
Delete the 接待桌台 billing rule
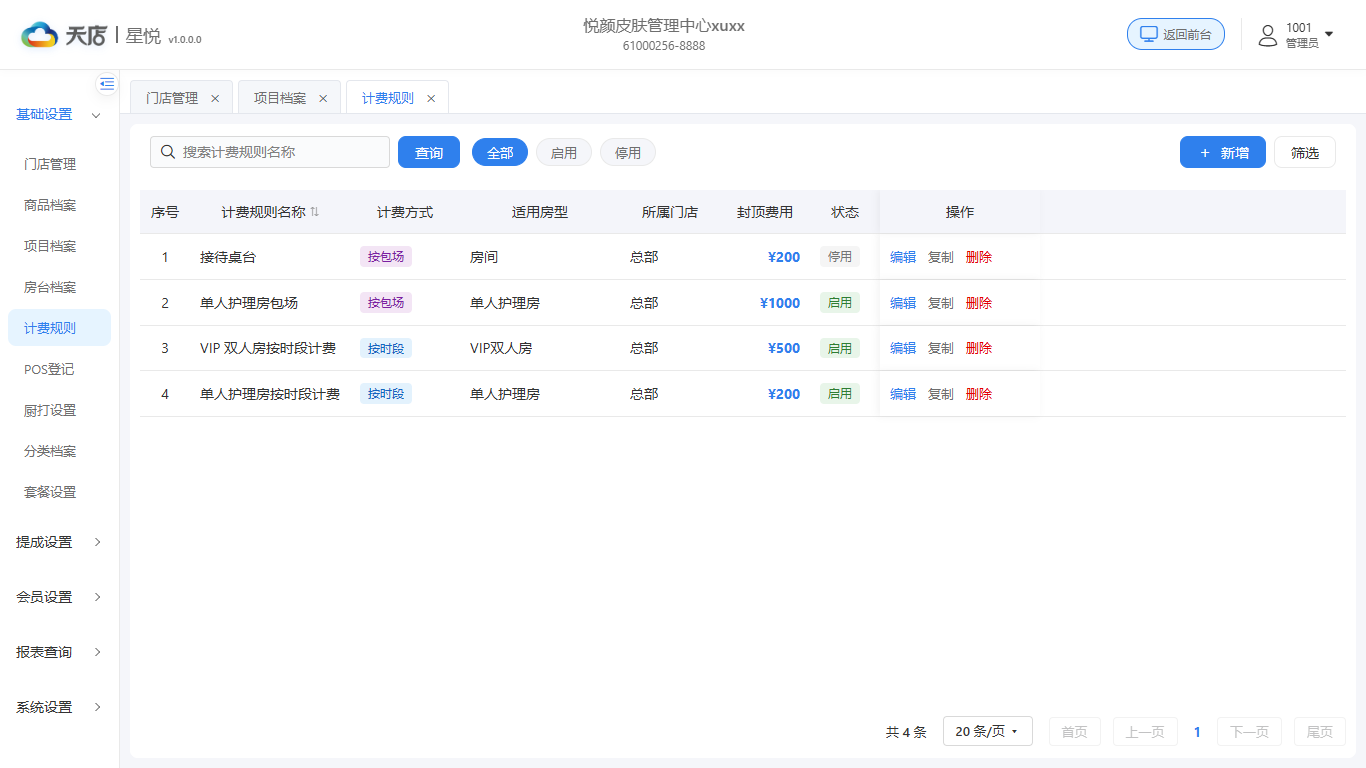(979, 257)
